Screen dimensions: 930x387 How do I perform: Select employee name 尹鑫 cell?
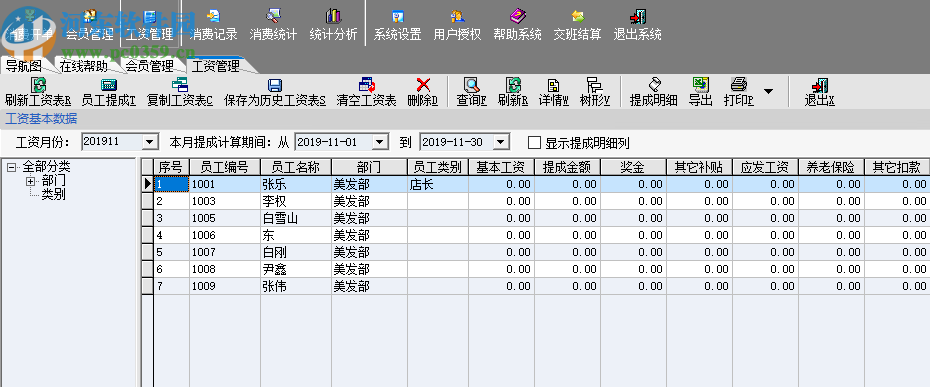296,269
